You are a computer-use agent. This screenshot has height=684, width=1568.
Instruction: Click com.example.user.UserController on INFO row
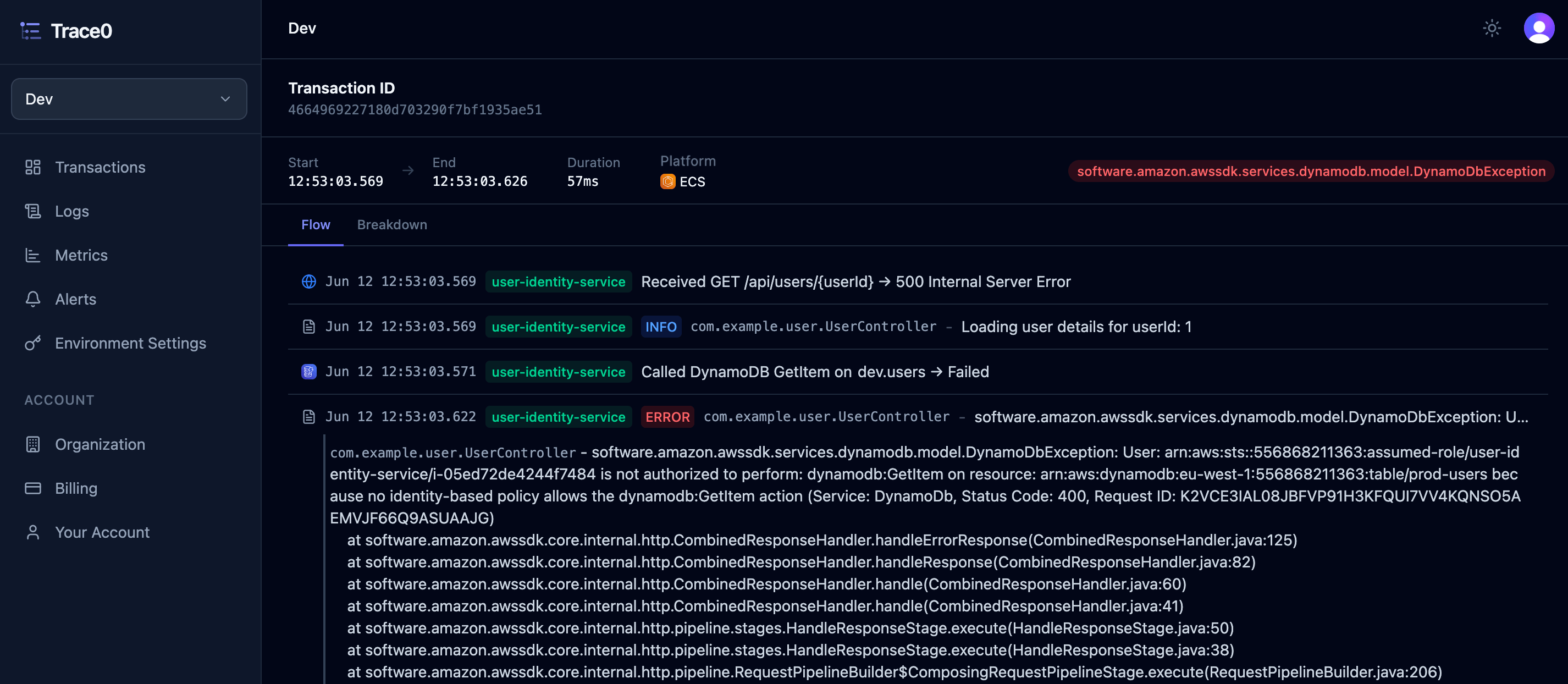click(x=813, y=327)
